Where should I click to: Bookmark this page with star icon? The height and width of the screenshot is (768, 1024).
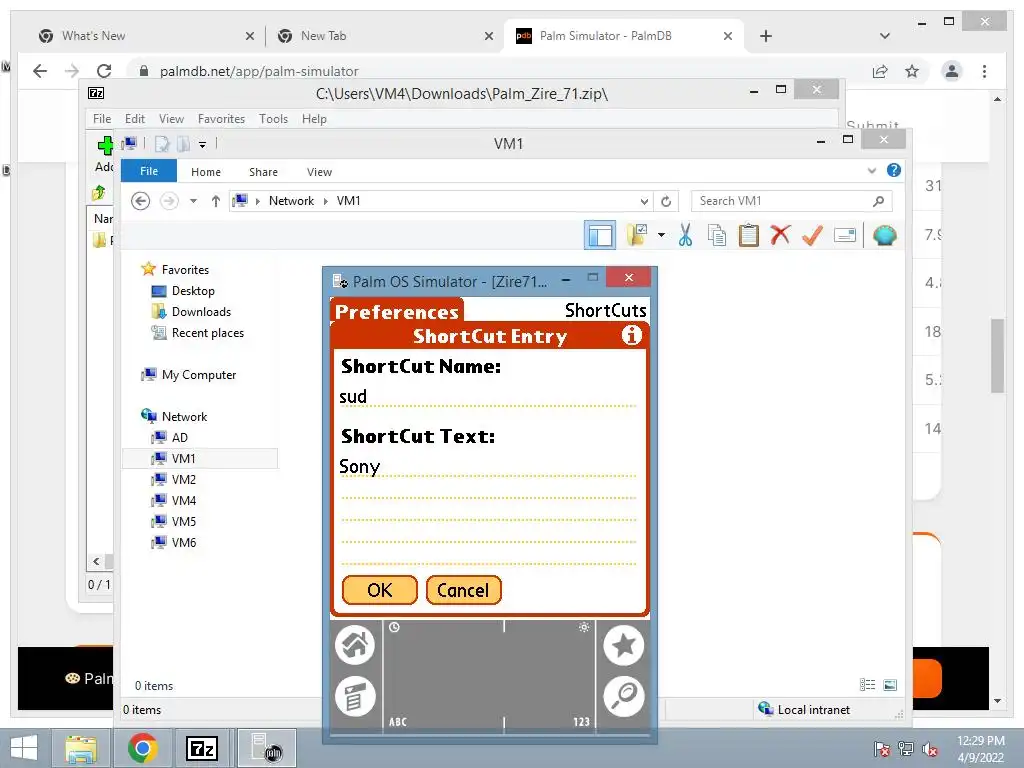(x=912, y=71)
